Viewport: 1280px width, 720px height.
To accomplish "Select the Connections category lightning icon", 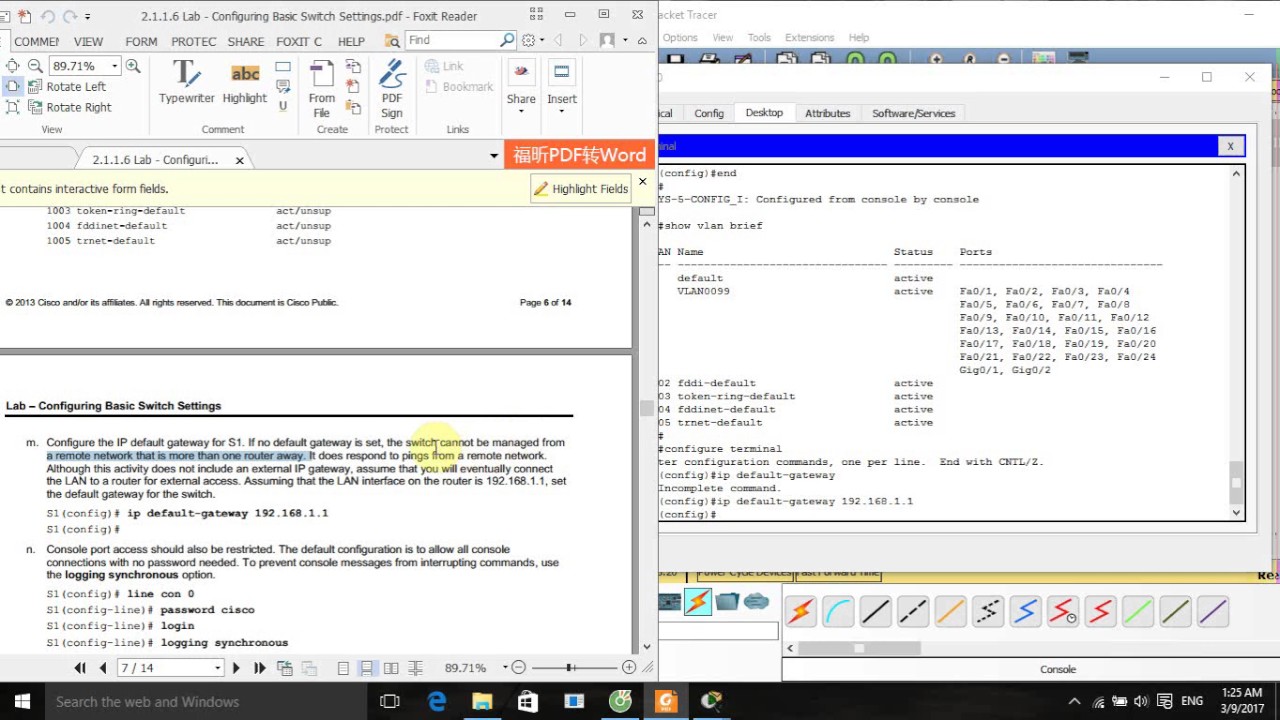I will pos(697,602).
